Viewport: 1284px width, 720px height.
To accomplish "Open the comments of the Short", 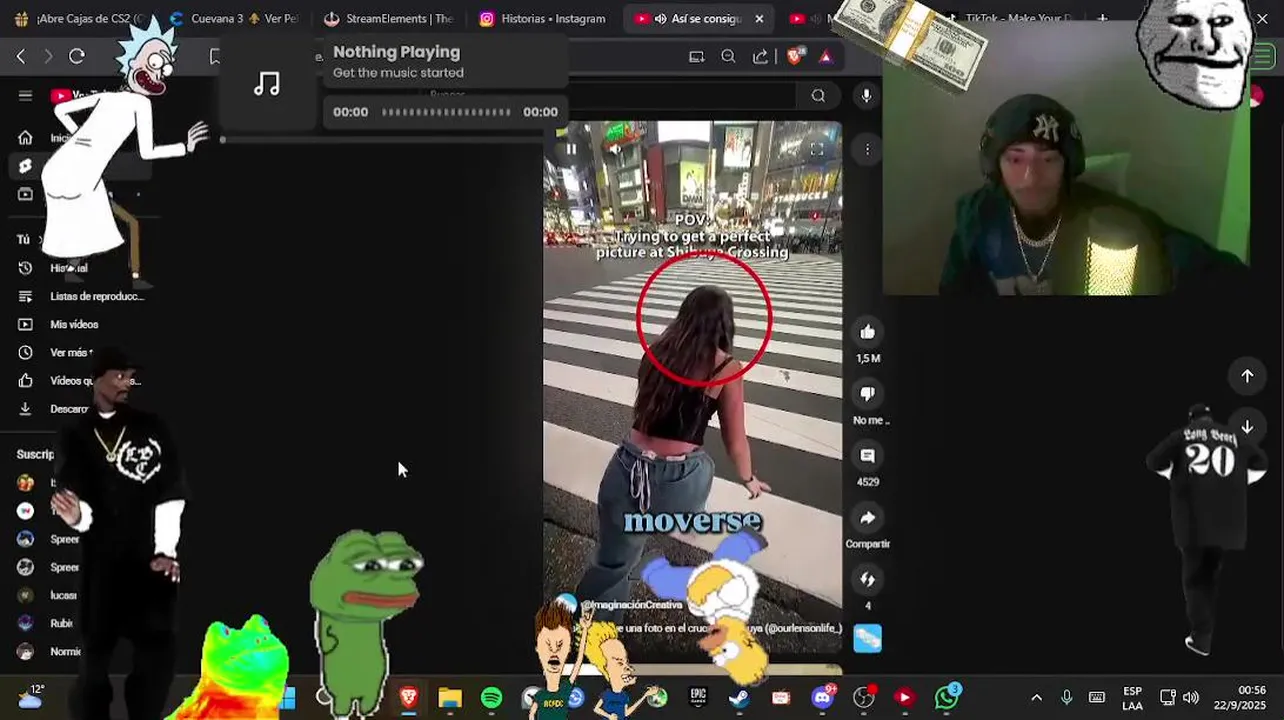I will pyautogui.click(x=867, y=456).
